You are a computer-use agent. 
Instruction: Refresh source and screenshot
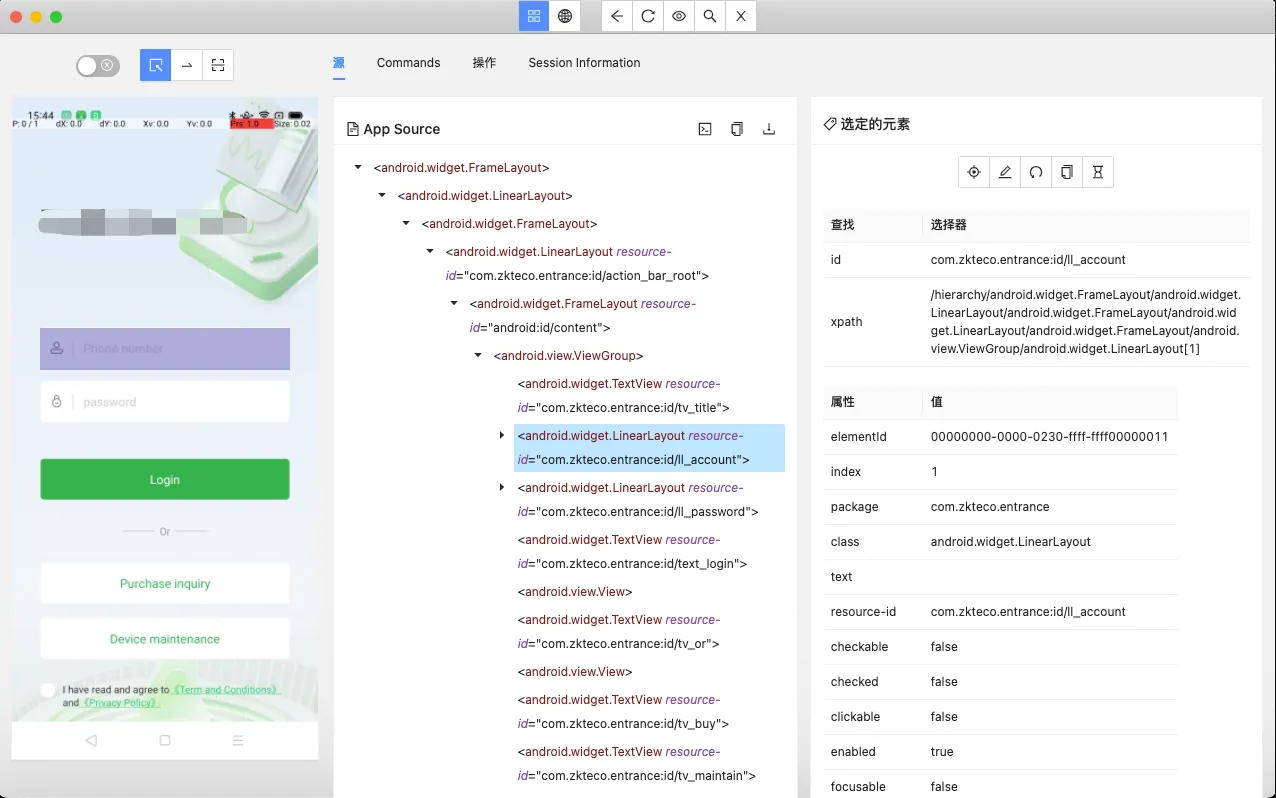(x=648, y=16)
